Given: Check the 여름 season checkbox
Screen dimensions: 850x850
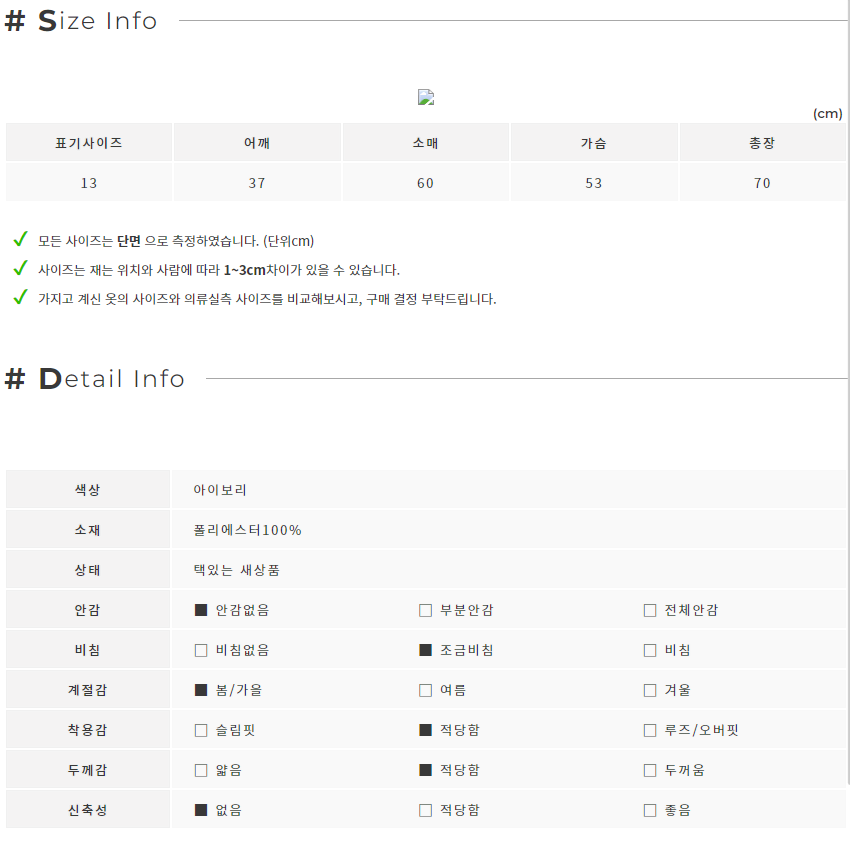Looking at the screenshot, I should pos(426,690).
